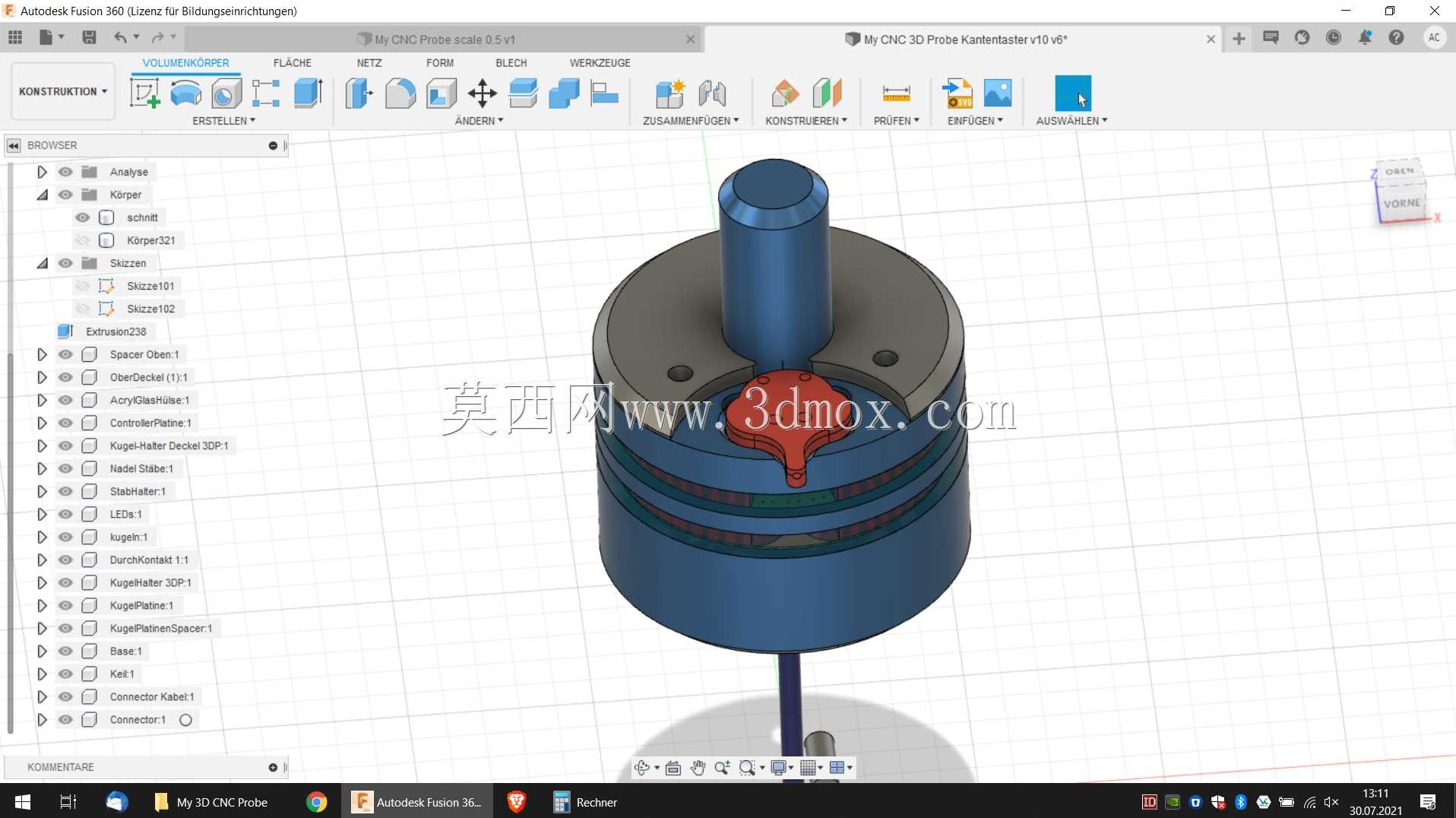Viewport: 1456px width, 818px height.
Task: Switch to the FORM tab
Action: [440, 63]
